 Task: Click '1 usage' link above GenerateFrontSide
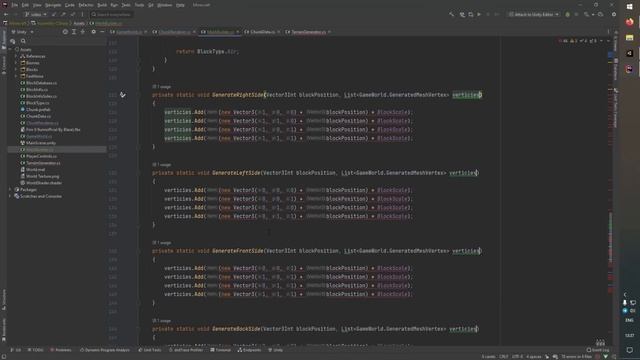point(162,243)
